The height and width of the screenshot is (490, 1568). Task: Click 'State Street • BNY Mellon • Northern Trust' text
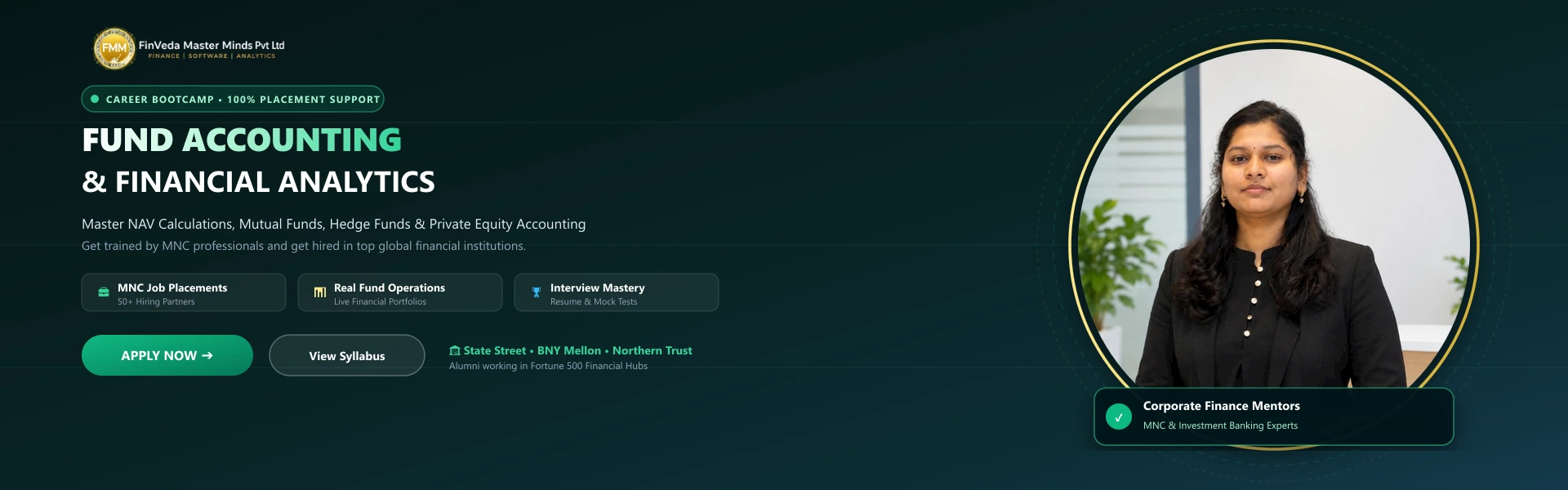pos(578,350)
